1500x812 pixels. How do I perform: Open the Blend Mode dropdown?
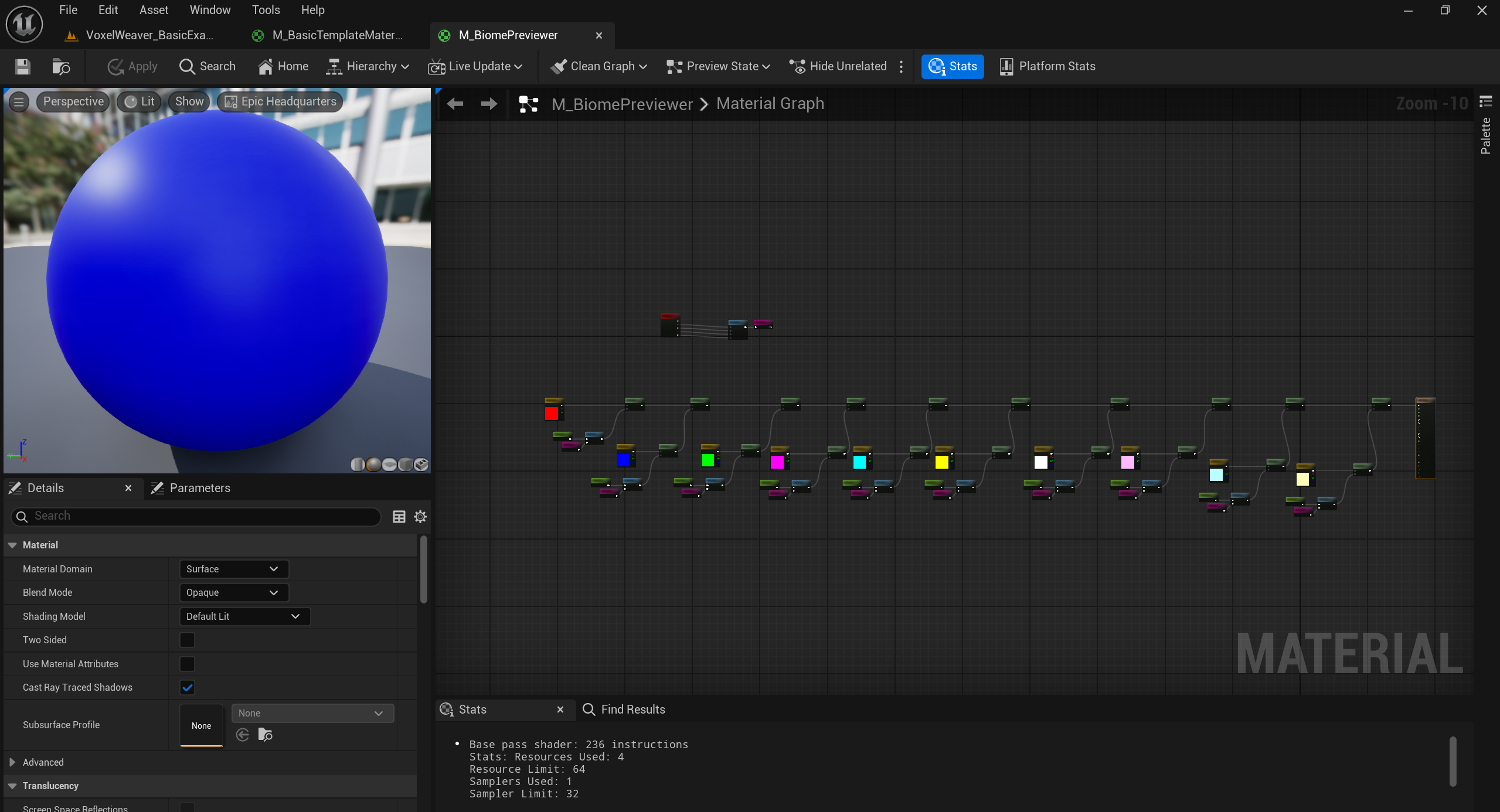point(234,592)
